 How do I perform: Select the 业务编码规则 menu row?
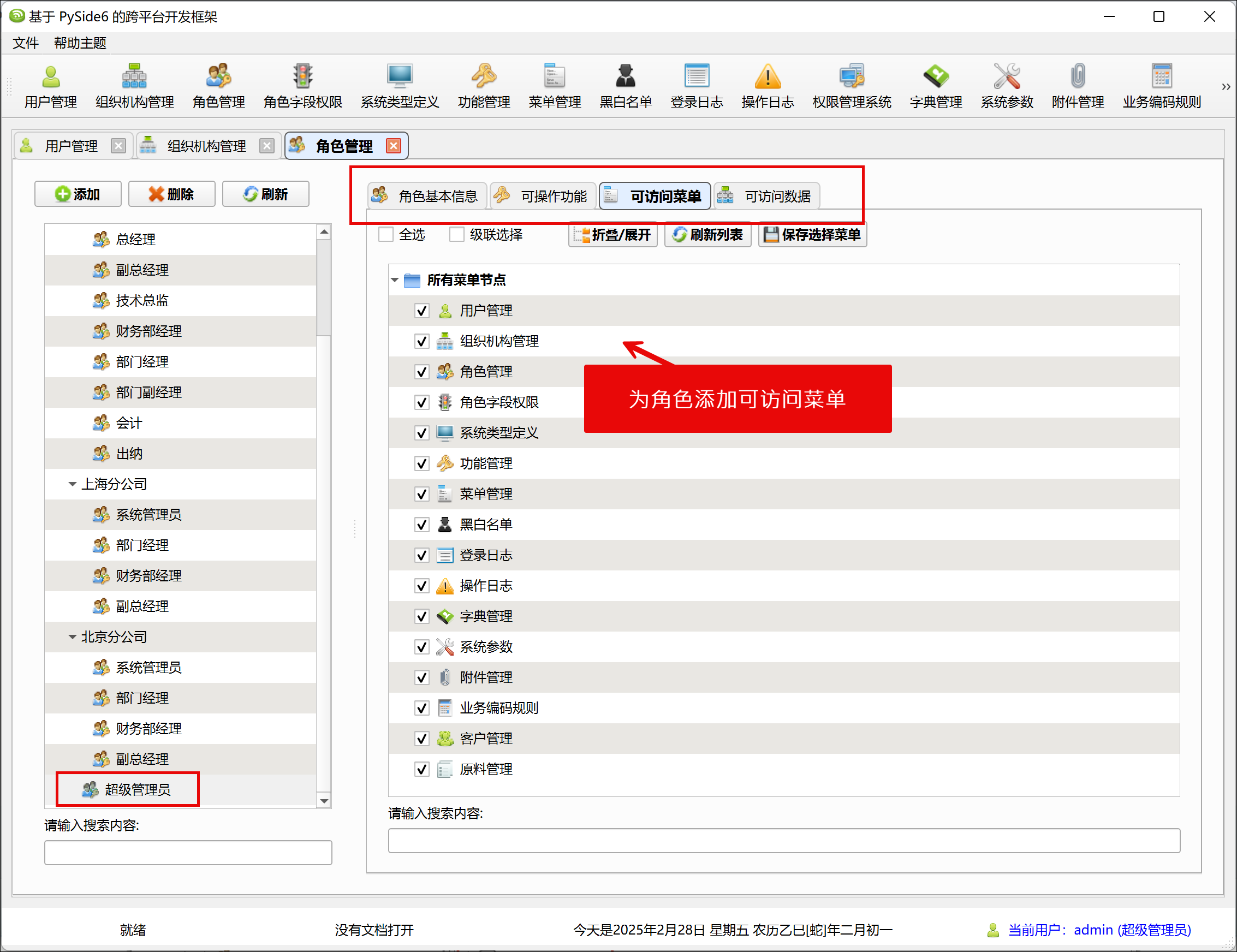(784, 709)
